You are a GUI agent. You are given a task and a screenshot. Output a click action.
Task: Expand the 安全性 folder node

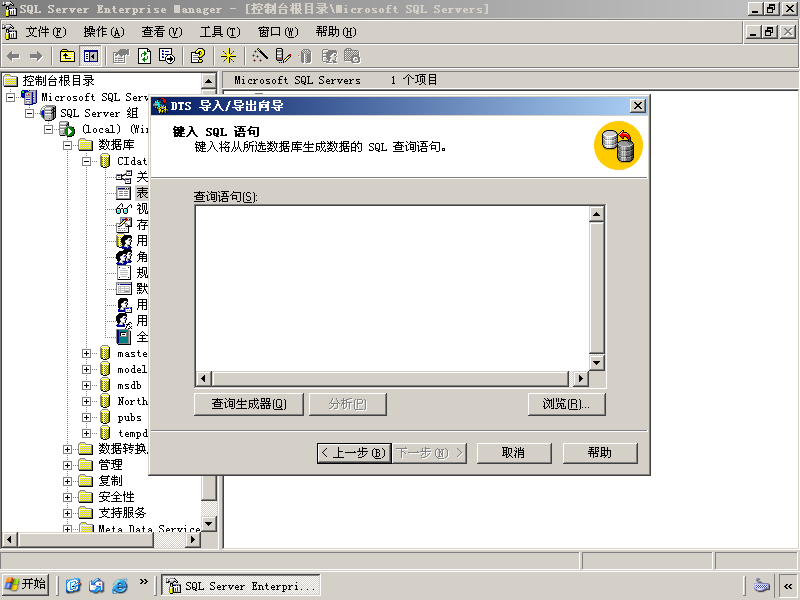click(67, 497)
